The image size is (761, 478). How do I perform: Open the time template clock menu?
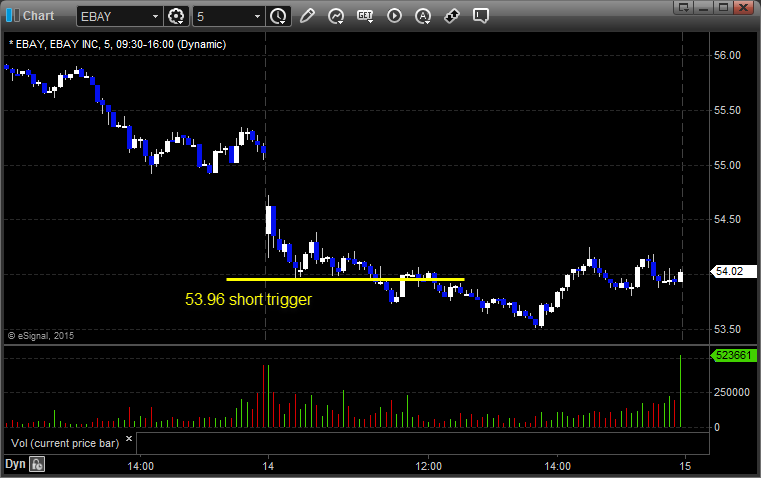pyautogui.click(x=278, y=16)
